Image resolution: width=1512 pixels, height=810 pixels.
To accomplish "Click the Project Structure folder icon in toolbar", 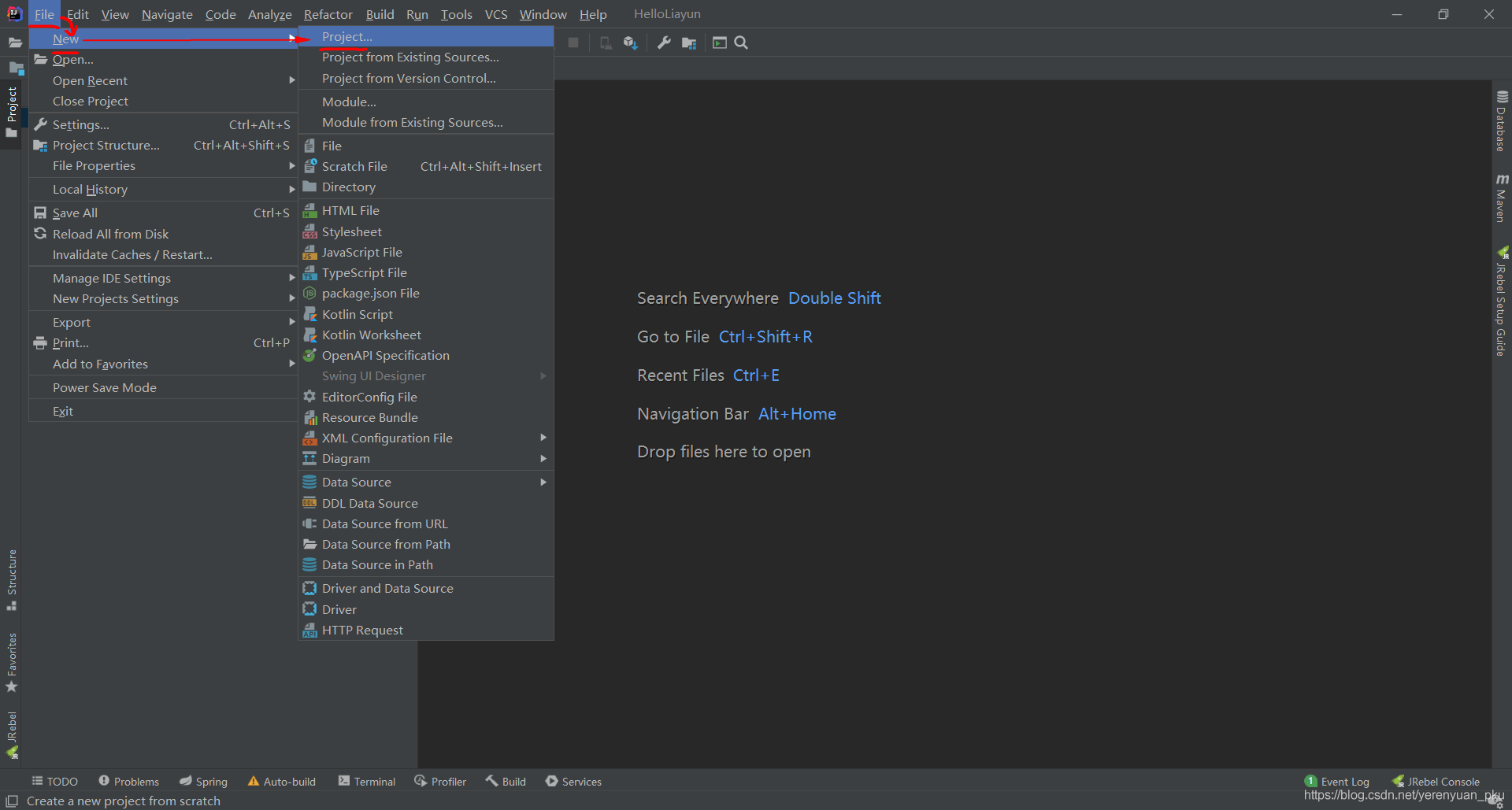I will coord(689,43).
